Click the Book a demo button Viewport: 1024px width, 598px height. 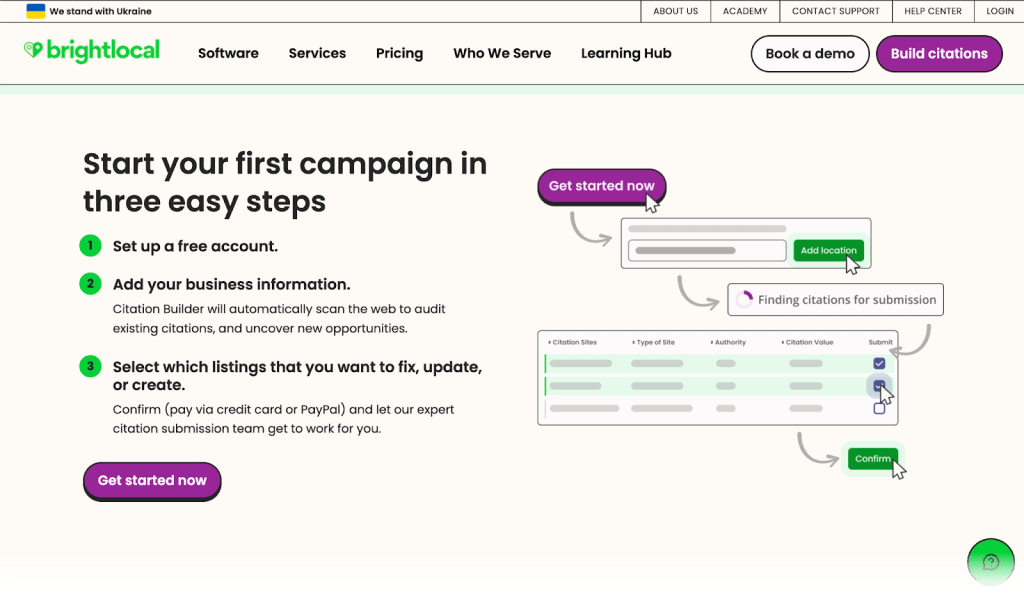[x=810, y=54]
